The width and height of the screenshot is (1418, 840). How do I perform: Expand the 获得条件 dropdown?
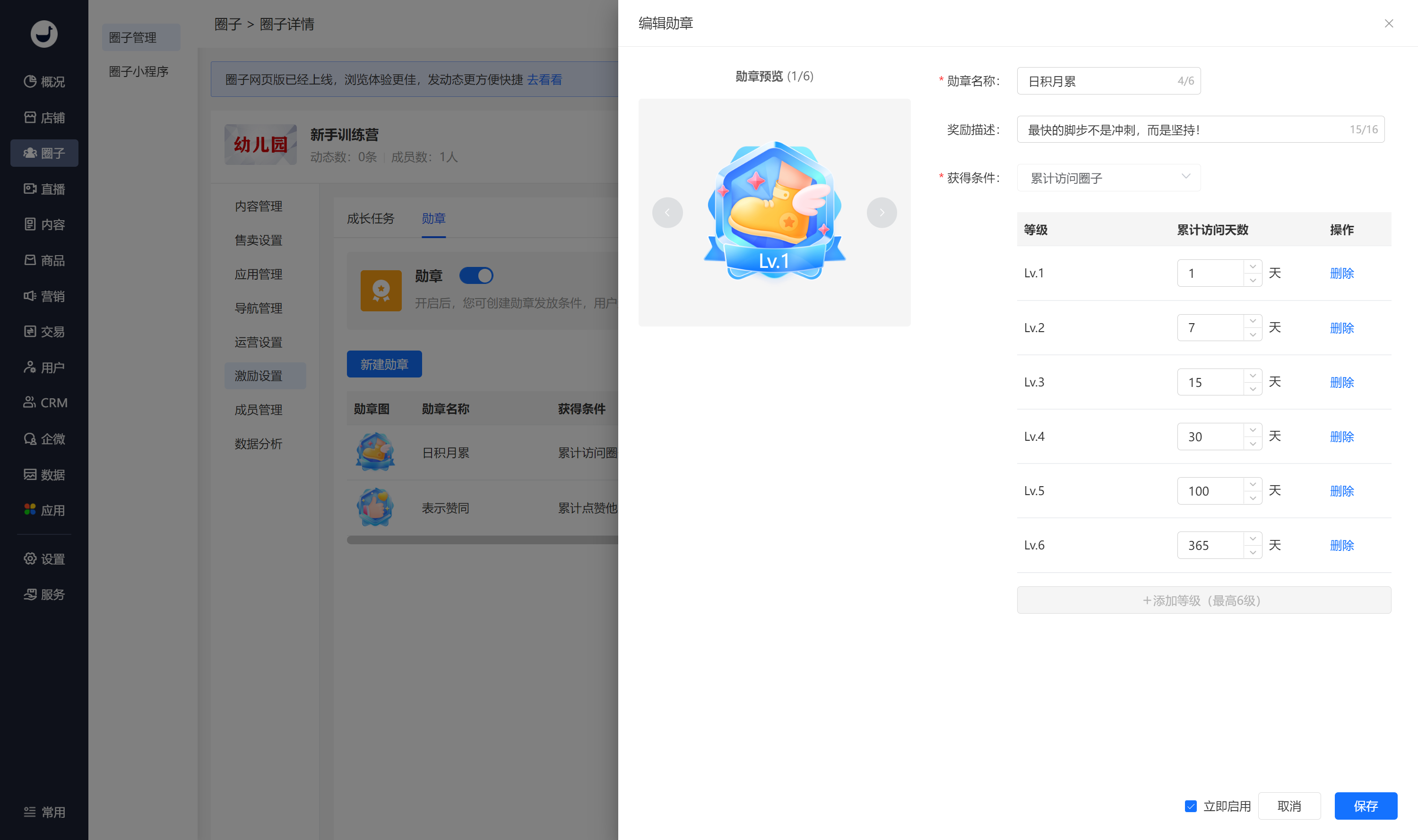coord(1108,178)
